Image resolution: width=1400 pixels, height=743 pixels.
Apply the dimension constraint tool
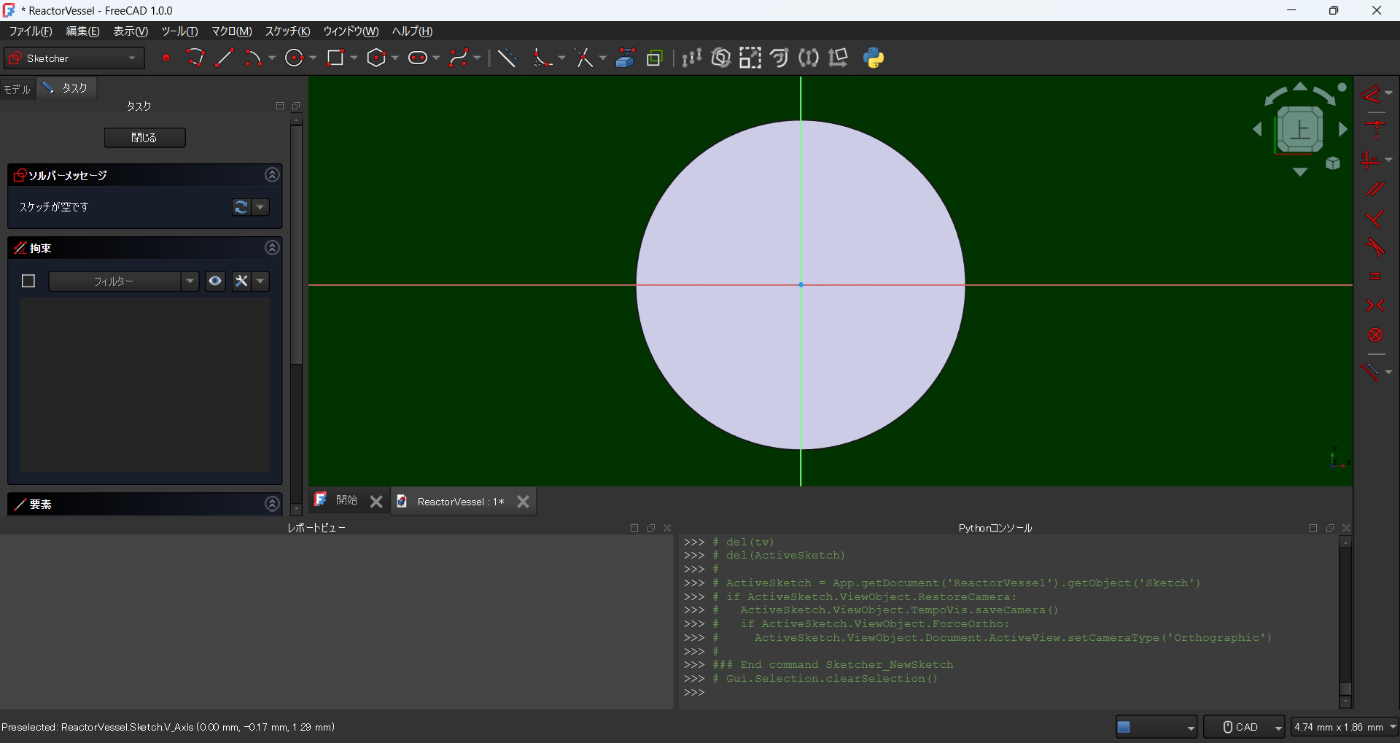[x=1370, y=94]
